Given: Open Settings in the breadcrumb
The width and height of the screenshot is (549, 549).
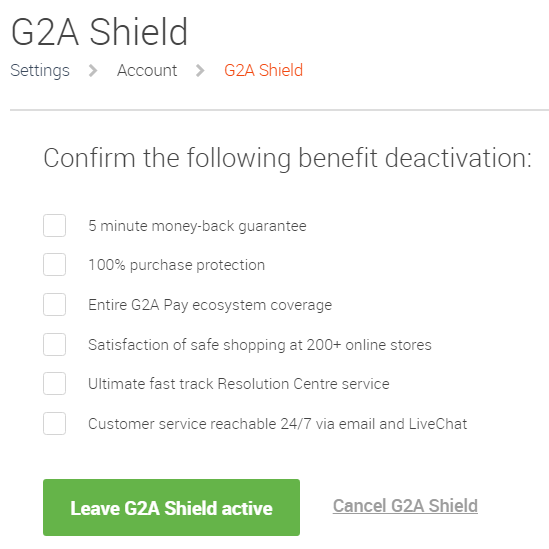Looking at the screenshot, I should tap(40, 71).
